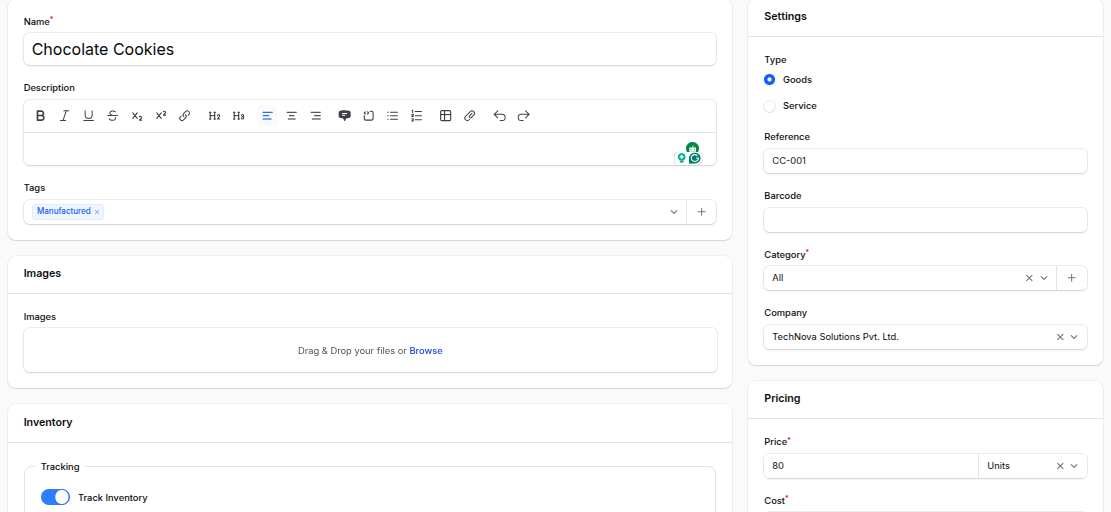1111x512 pixels.
Task: Click the Price field showing 80
Action: tap(871, 466)
